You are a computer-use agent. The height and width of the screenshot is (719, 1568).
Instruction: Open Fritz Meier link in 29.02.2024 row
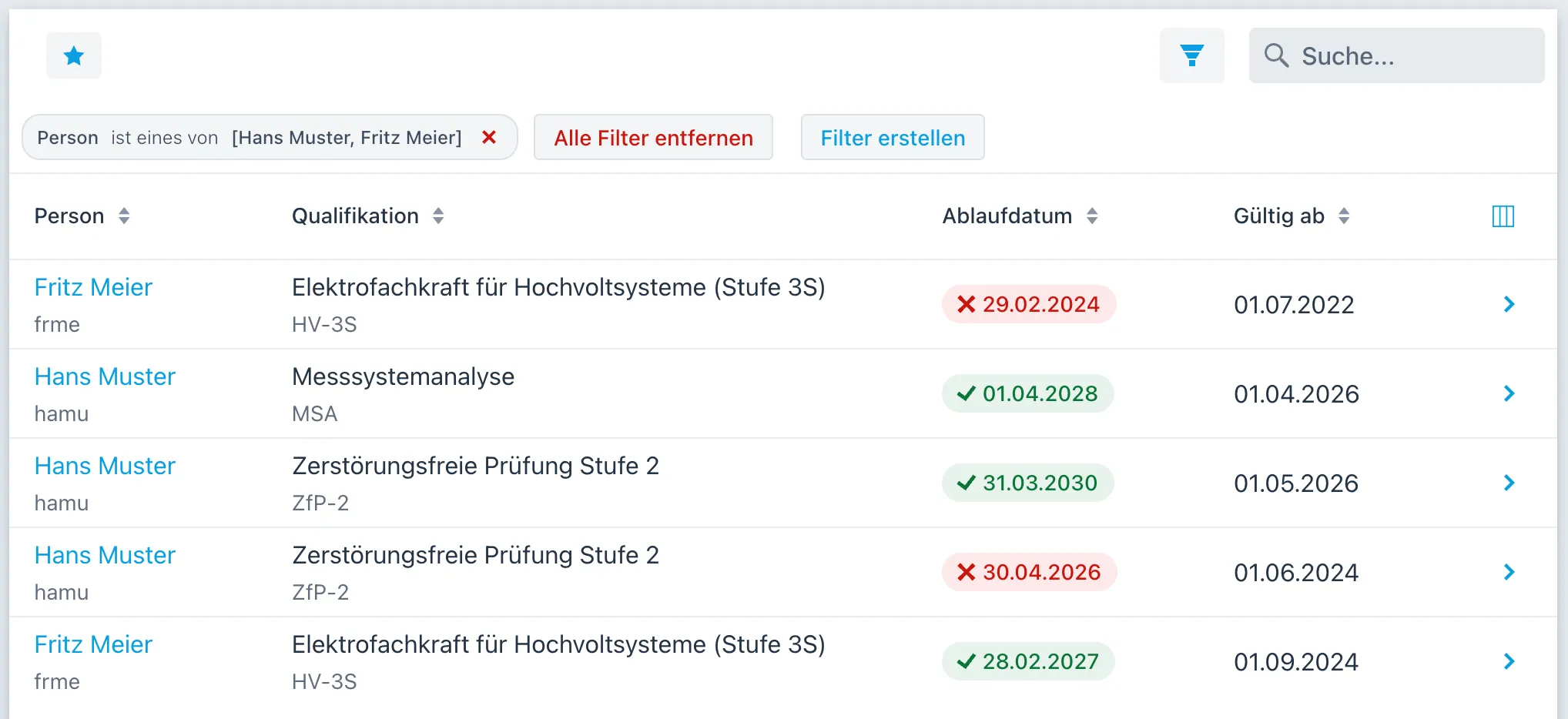pos(93,287)
